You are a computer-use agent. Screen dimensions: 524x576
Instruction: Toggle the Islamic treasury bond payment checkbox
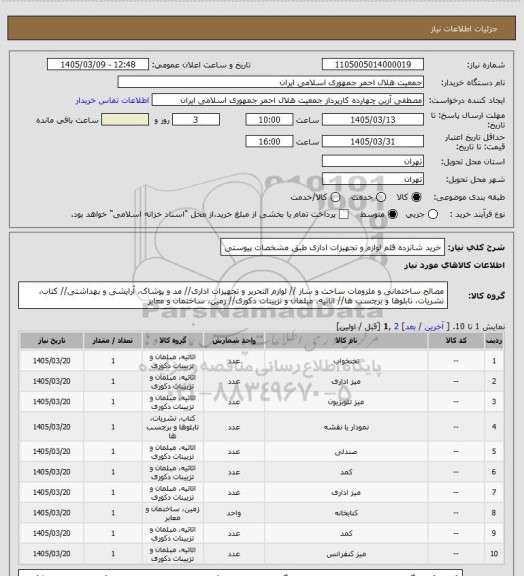[x=344, y=214]
